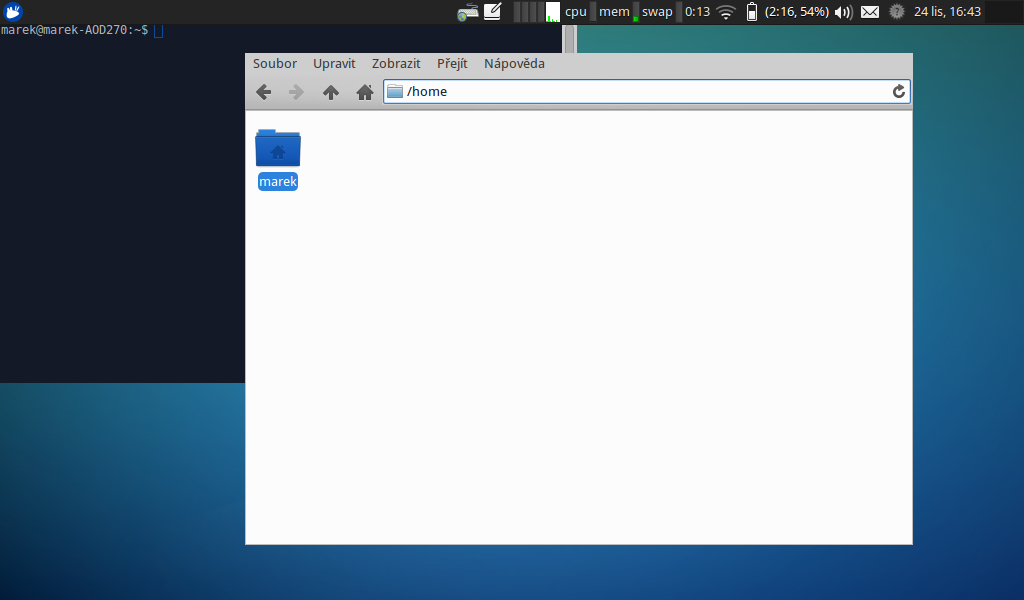Open the Přejít menu
The image size is (1024, 600).
[x=452, y=64]
